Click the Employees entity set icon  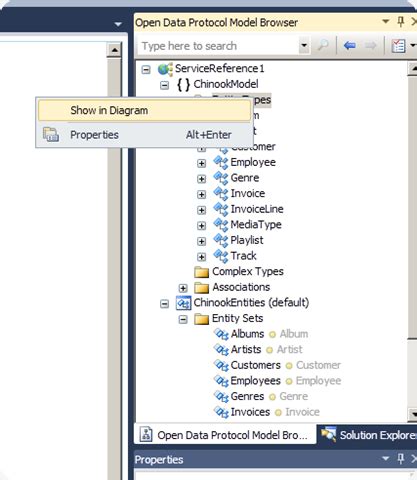tap(221, 381)
